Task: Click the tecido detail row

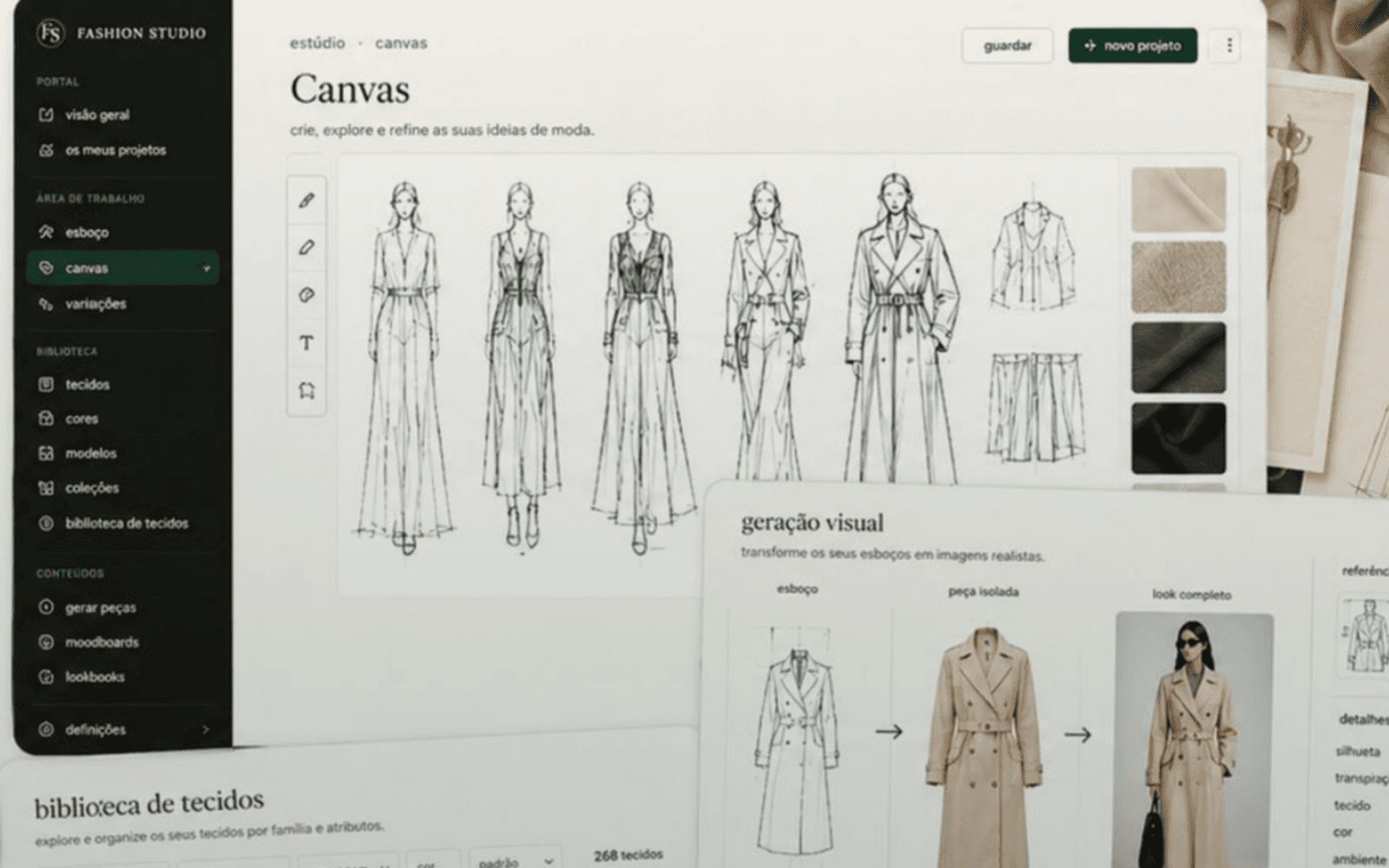Action: click(1353, 806)
